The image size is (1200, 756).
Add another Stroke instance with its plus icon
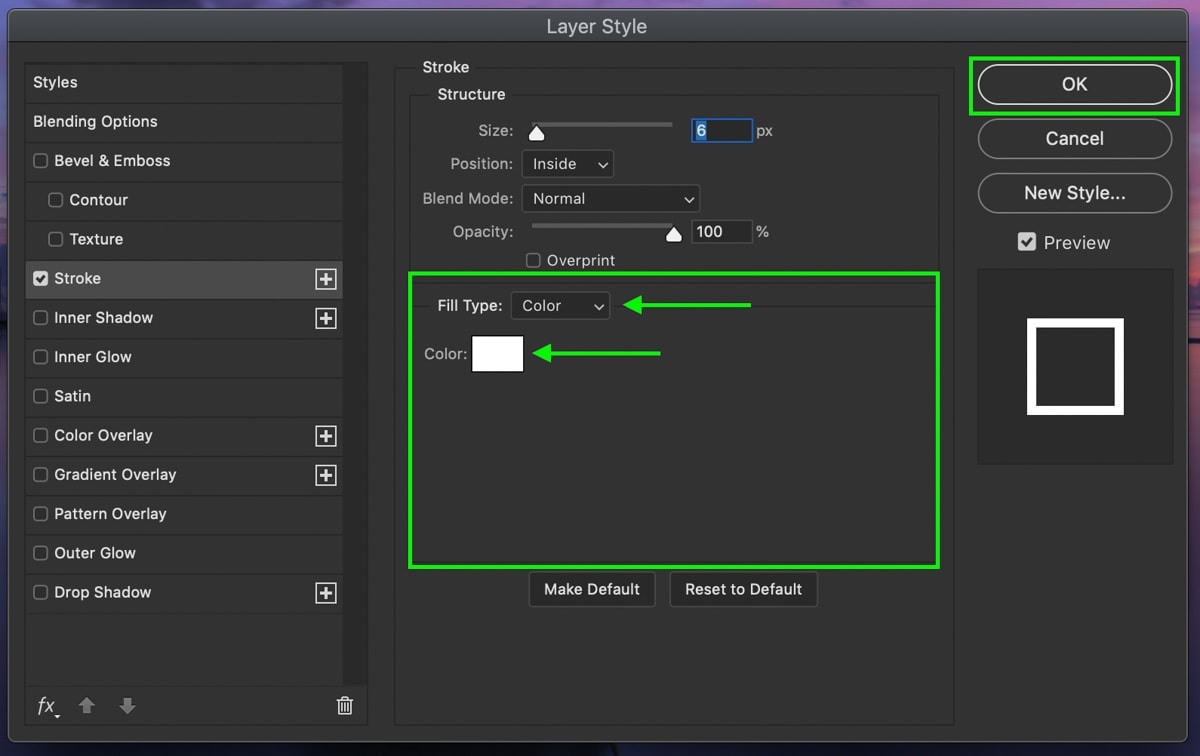pyautogui.click(x=325, y=279)
